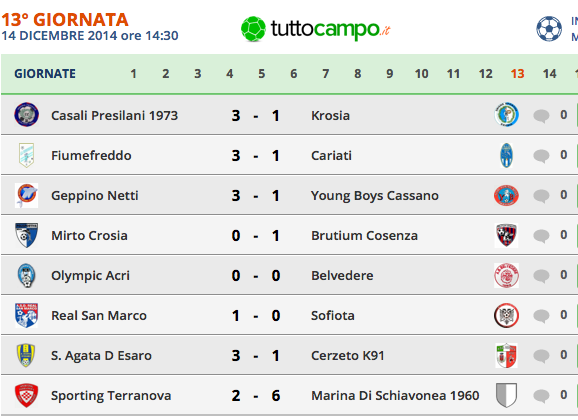Go to giornata 7
The image size is (578, 420).
click(x=325, y=74)
